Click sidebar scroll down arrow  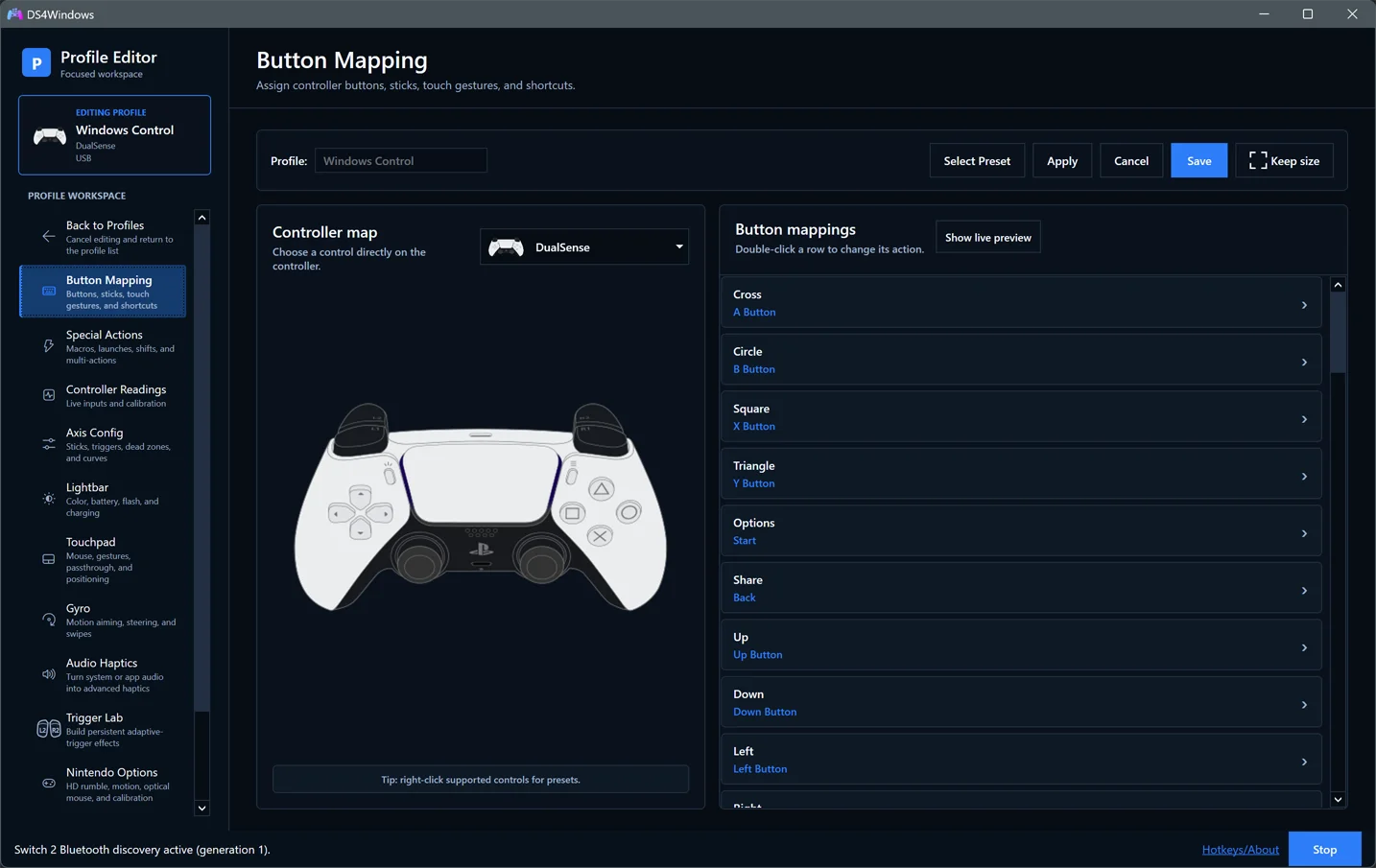(202, 808)
